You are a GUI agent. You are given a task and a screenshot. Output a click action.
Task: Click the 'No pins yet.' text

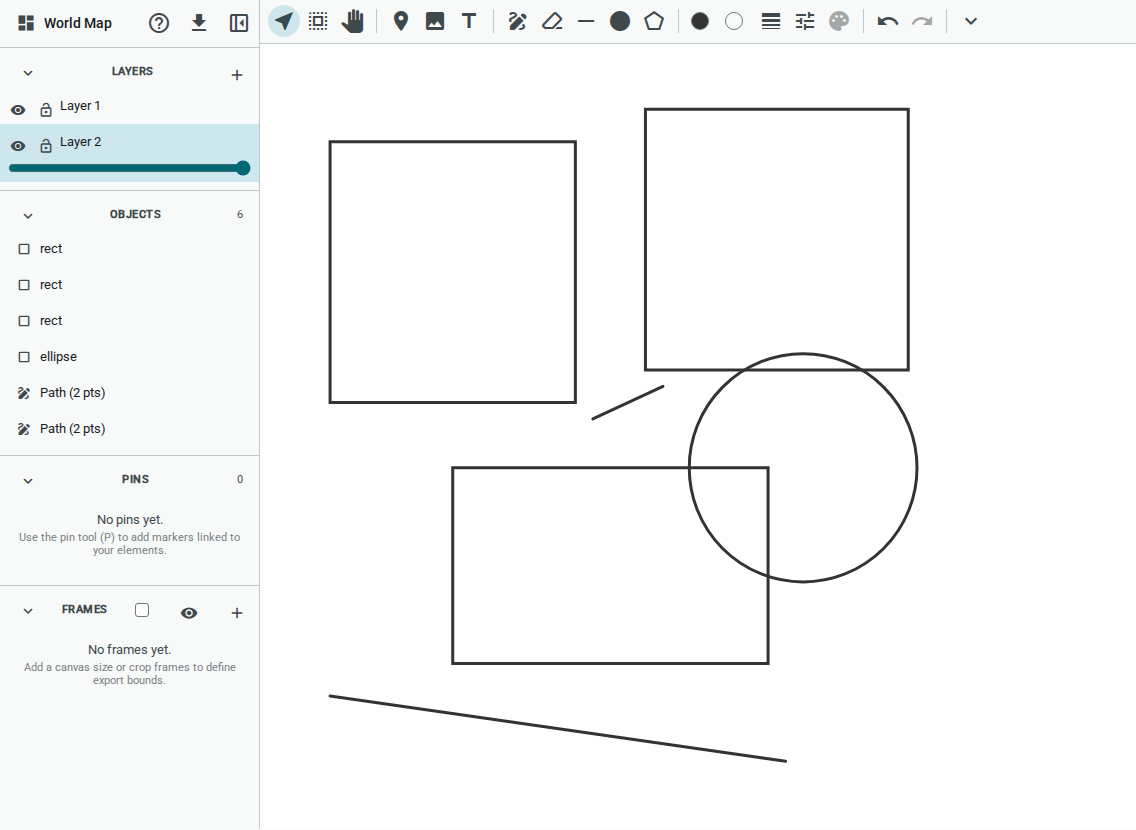[130, 520]
